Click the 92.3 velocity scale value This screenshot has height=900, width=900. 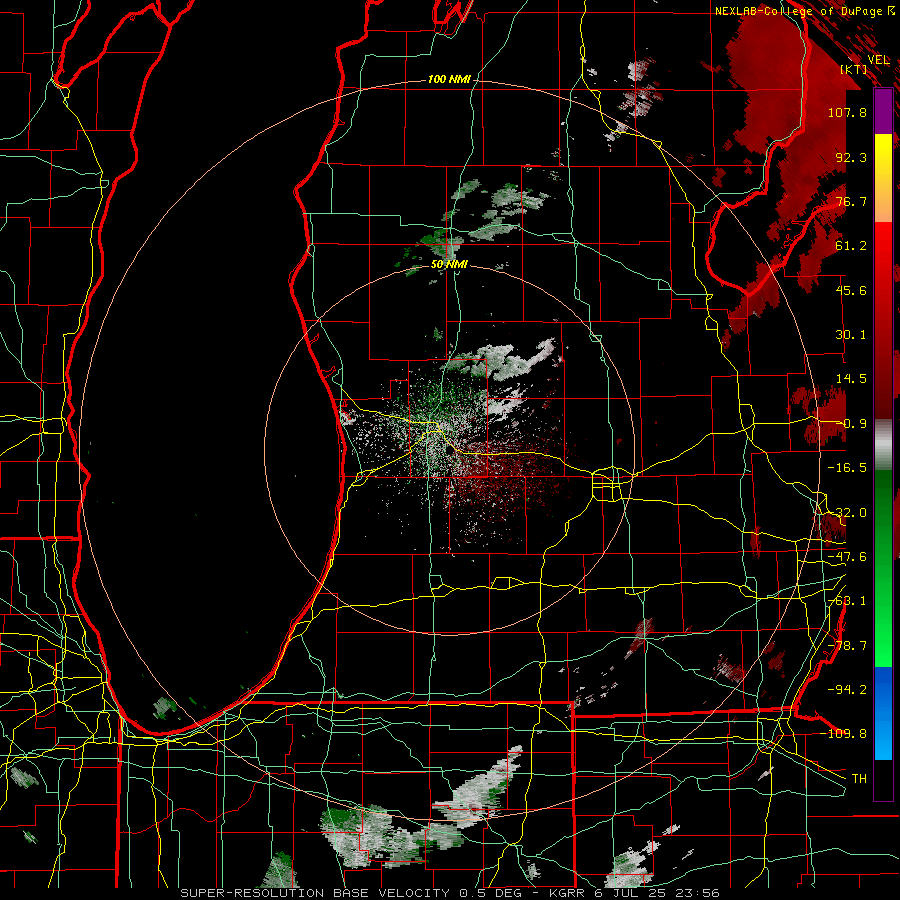click(851, 157)
